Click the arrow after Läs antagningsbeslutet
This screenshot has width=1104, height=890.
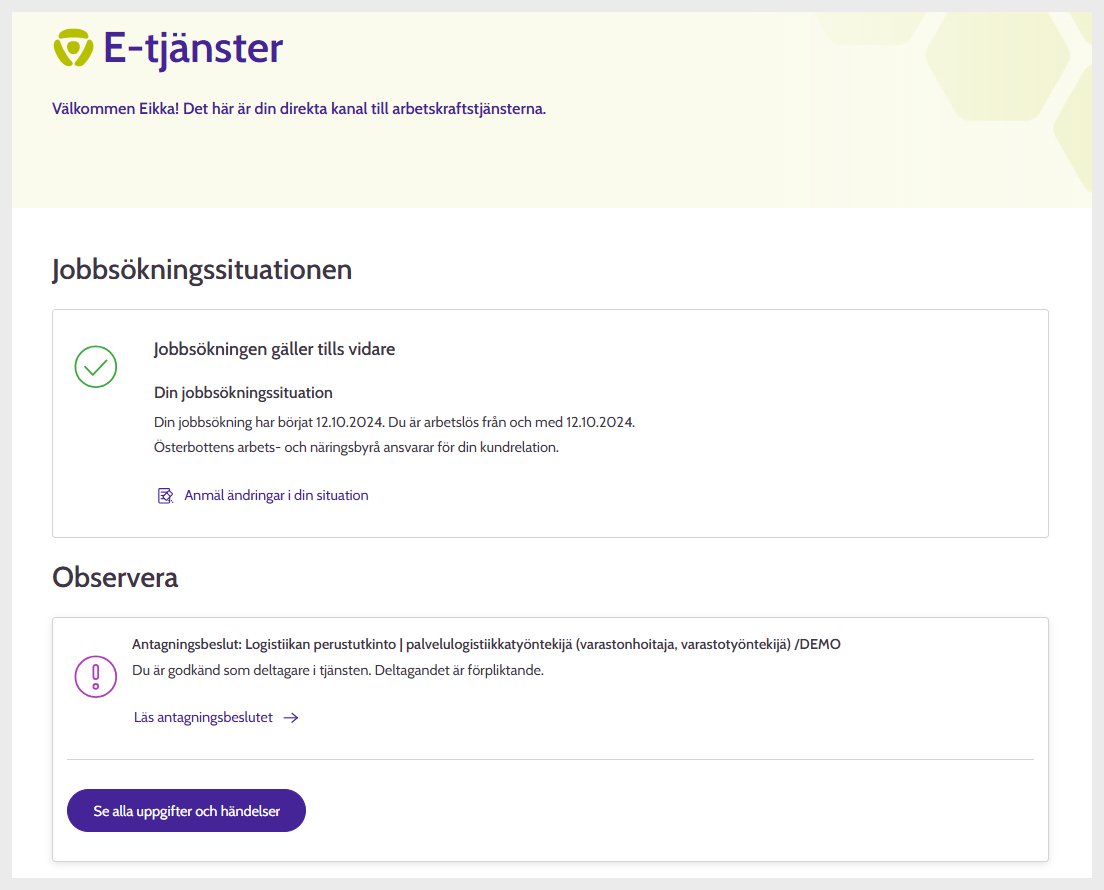[x=291, y=717]
